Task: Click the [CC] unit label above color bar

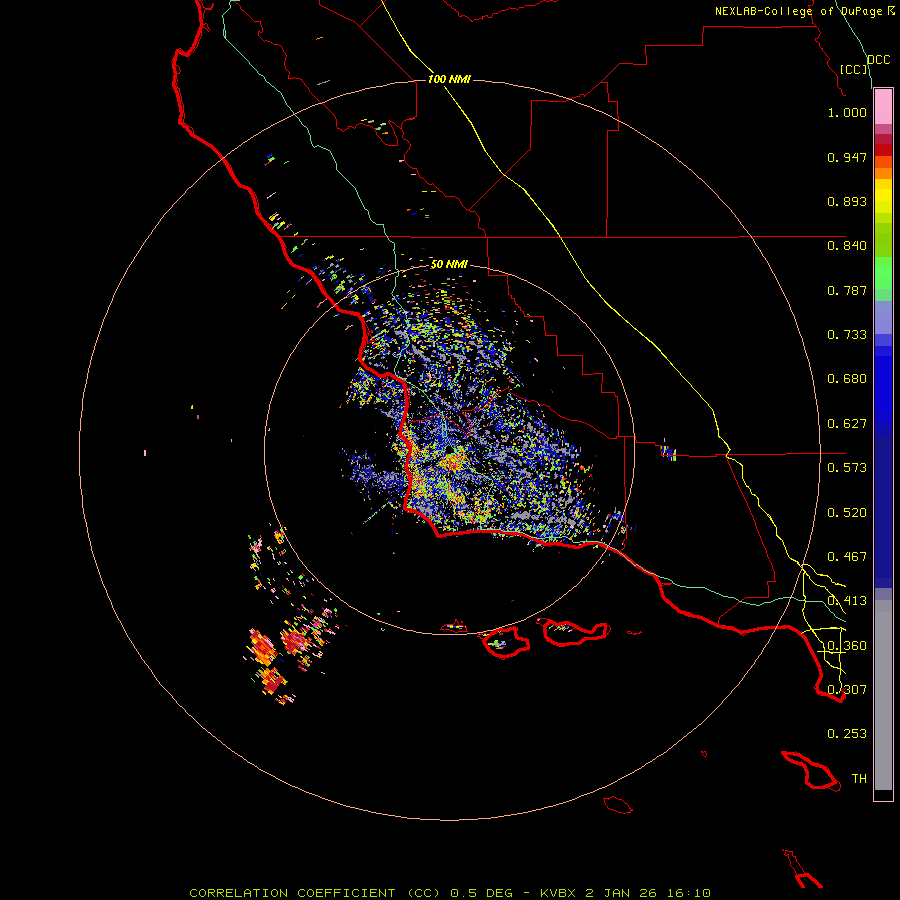Action: coord(854,69)
